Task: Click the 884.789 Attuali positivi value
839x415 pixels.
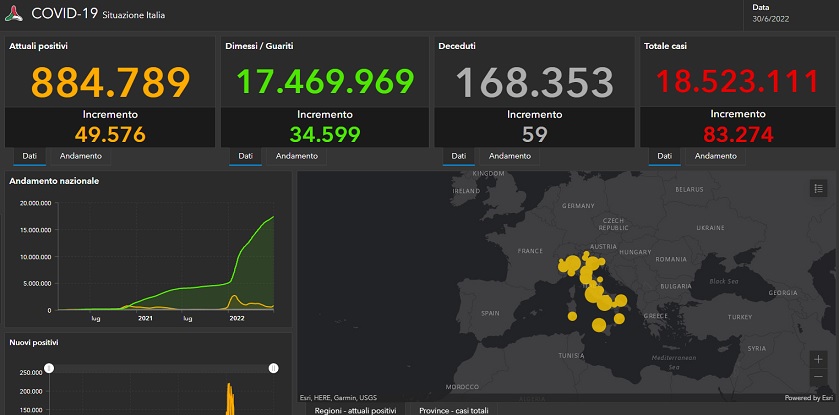Action: [x=110, y=82]
